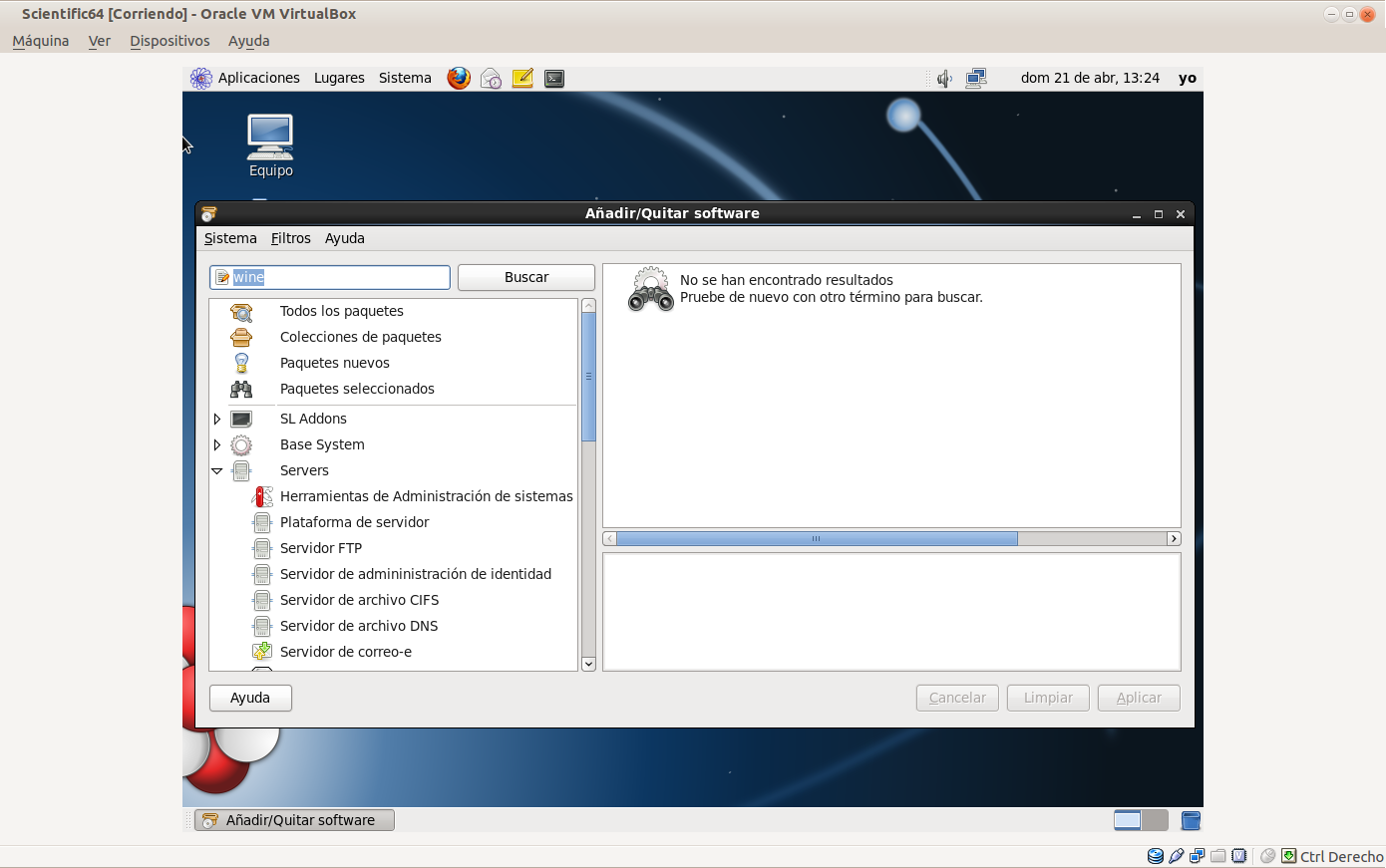Viewport: 1386px width, 868px height.
Task: Open the network connection indicator
Action: (x=976, y=78)
